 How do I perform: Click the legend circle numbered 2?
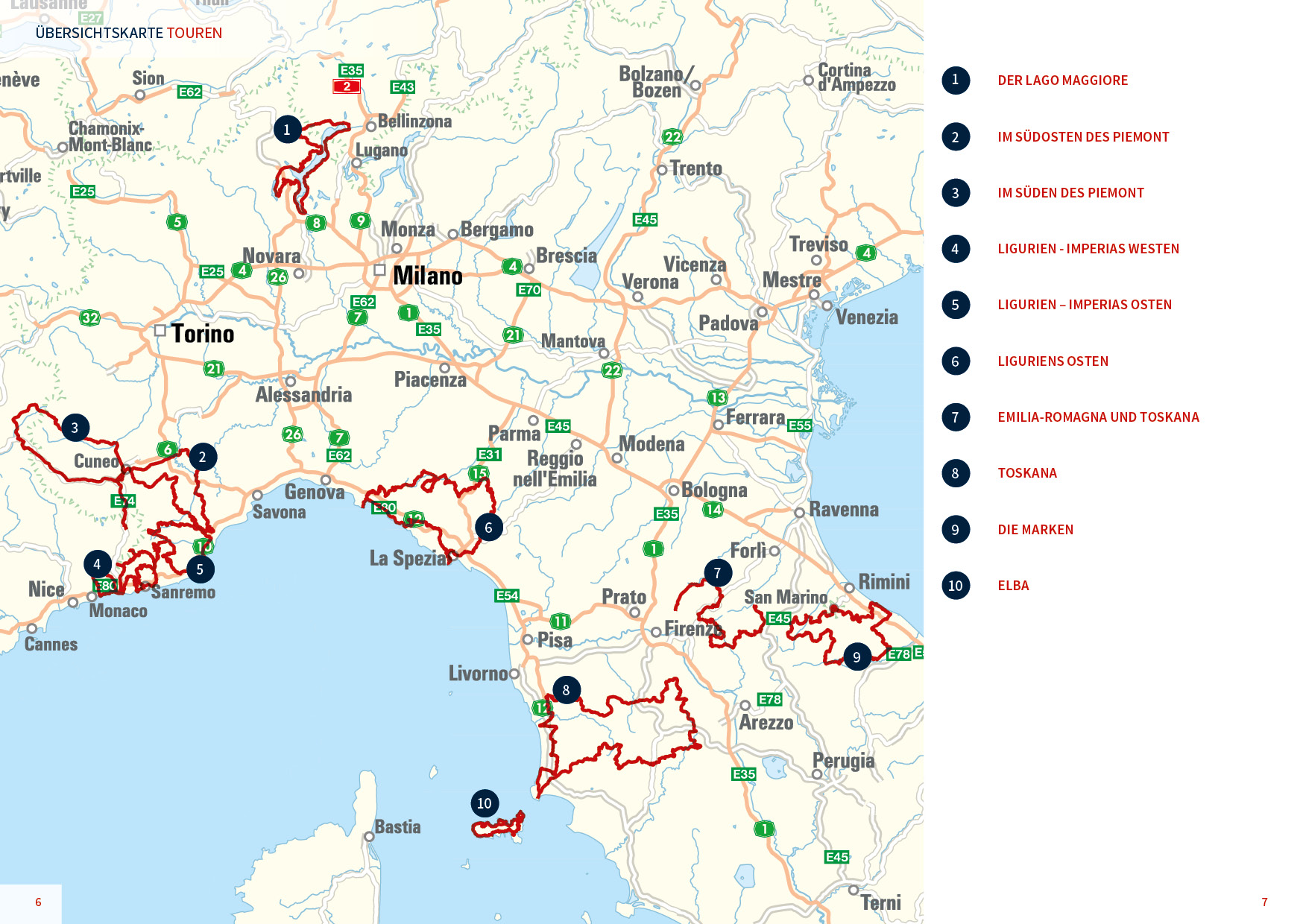(x=955, y=137)
